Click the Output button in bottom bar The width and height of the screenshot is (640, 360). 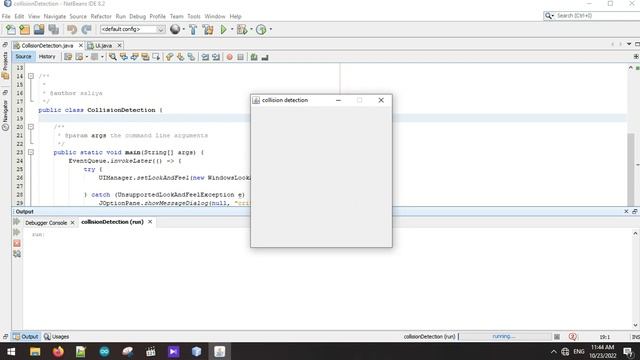click(x=26, y=337)
